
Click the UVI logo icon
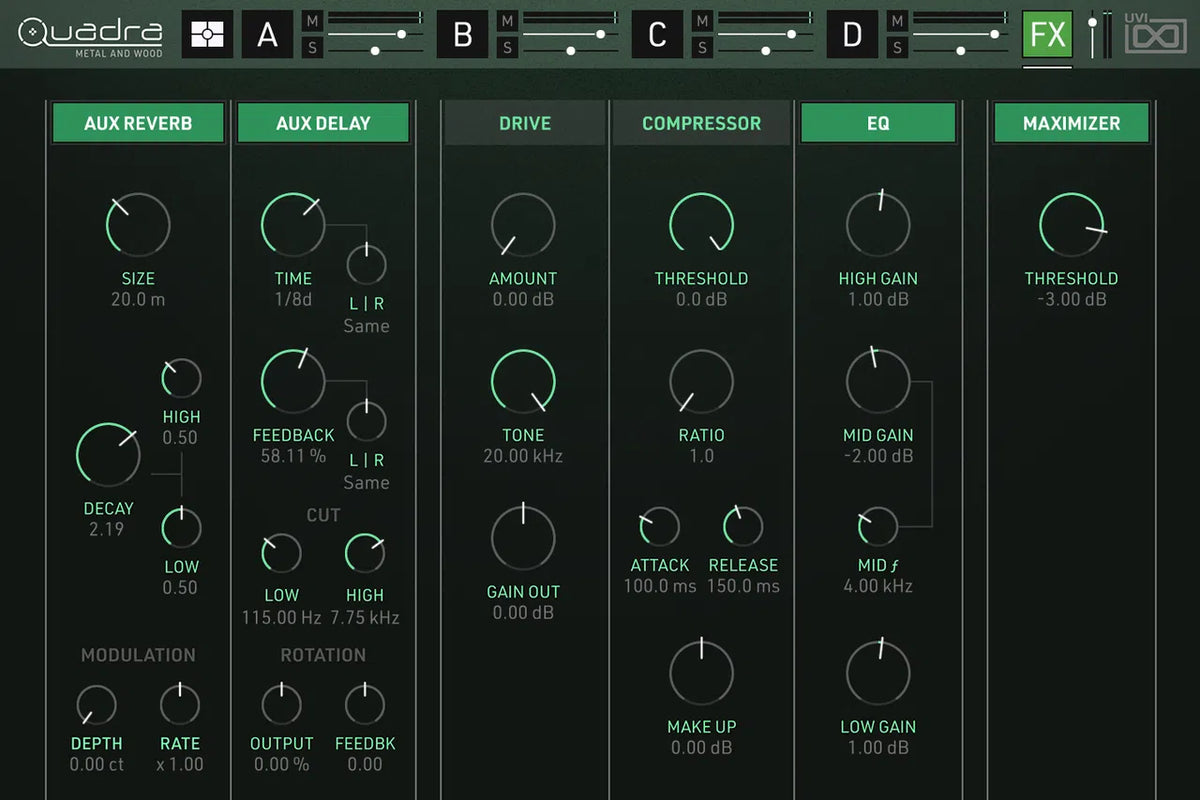[1154, 35]
